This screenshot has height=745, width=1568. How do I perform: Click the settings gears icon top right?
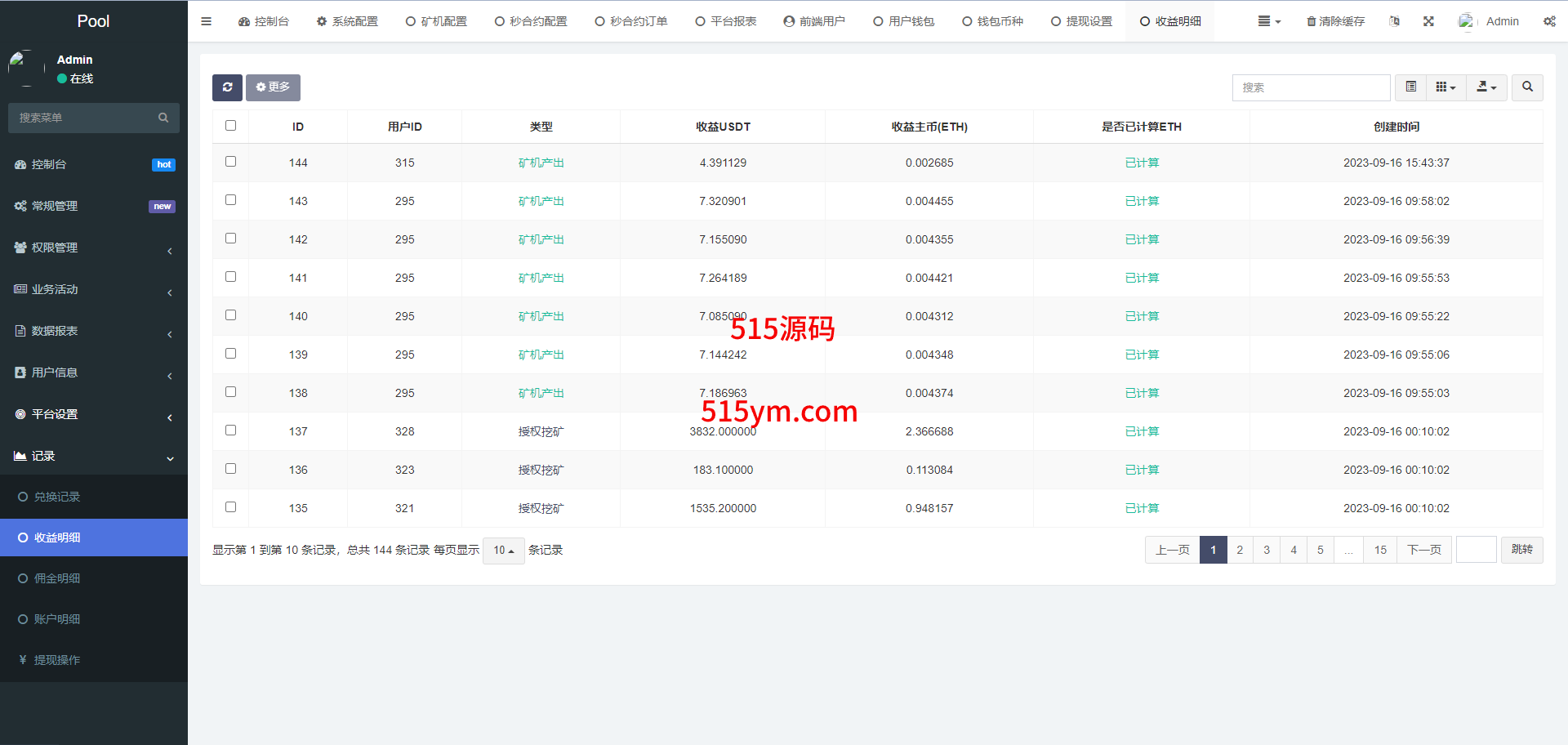point(1549,21)
